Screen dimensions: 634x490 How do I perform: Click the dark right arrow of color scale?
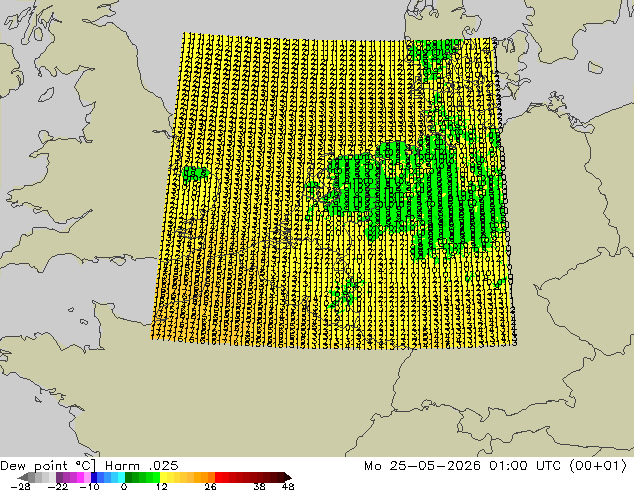[x=288, y=477]
